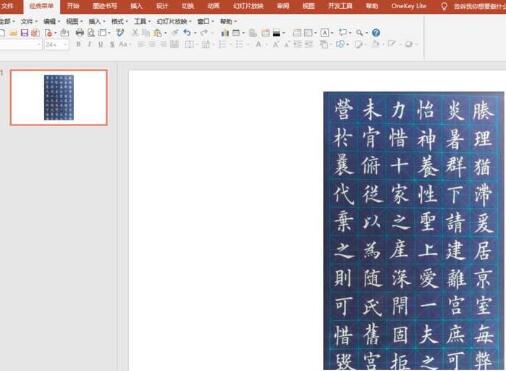The image size is (506, 371).
Task: Open the 视图 ribbon tab
Action: pyautogui.click(x=308, y=6)
